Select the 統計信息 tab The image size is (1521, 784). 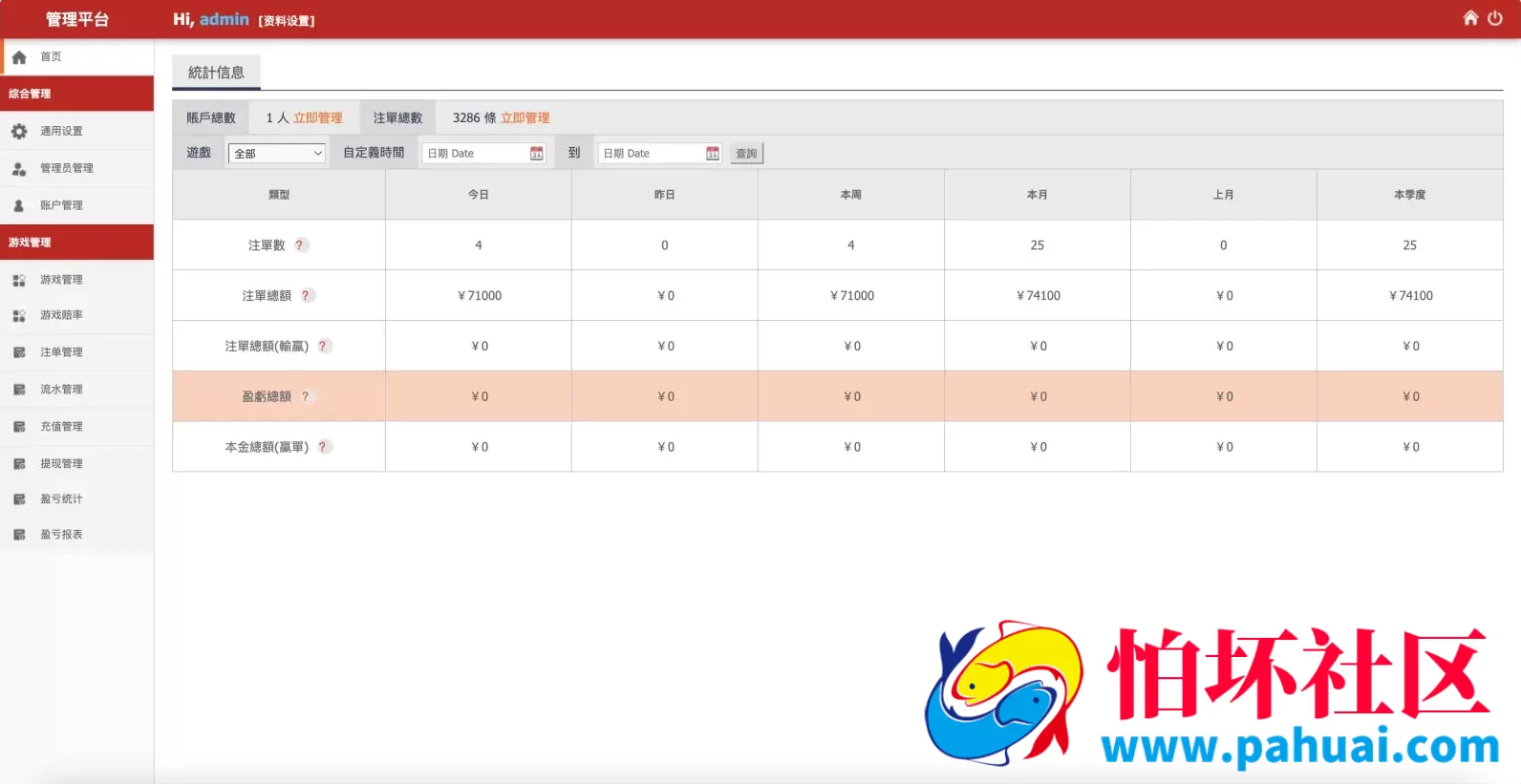(x=216, y=73)
